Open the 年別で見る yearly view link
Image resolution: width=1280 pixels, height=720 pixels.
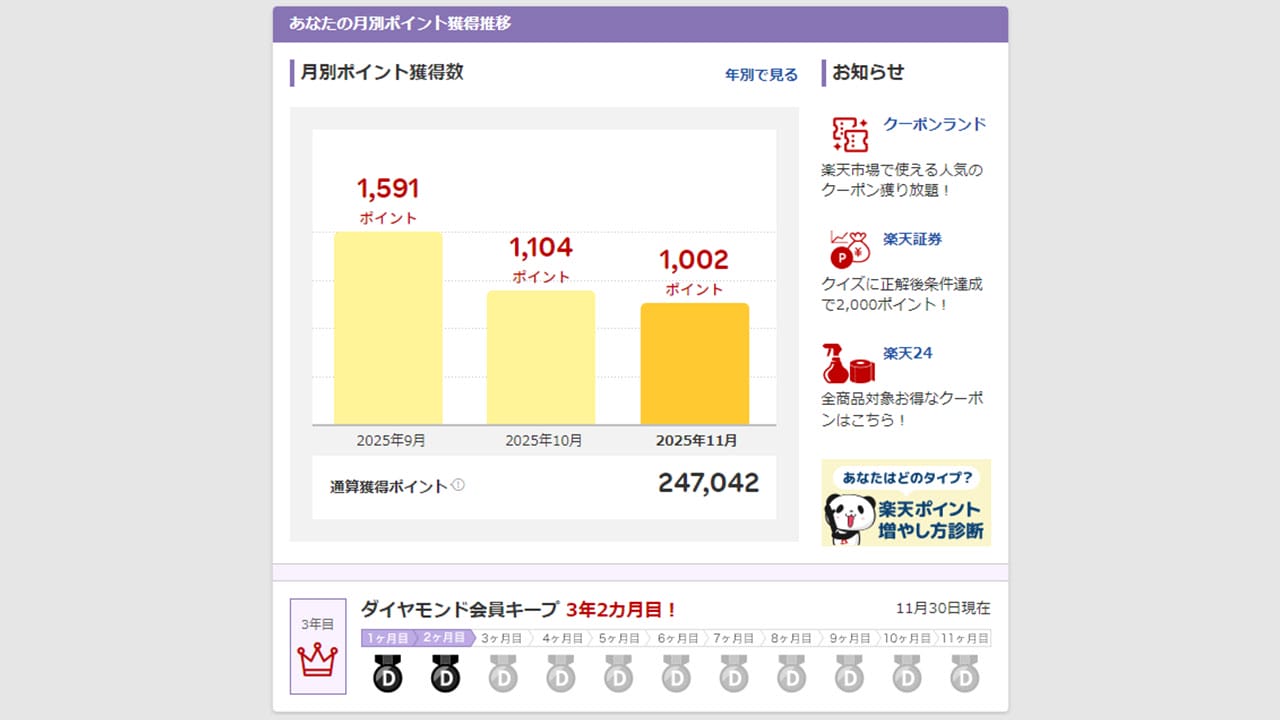coord(760,74)
